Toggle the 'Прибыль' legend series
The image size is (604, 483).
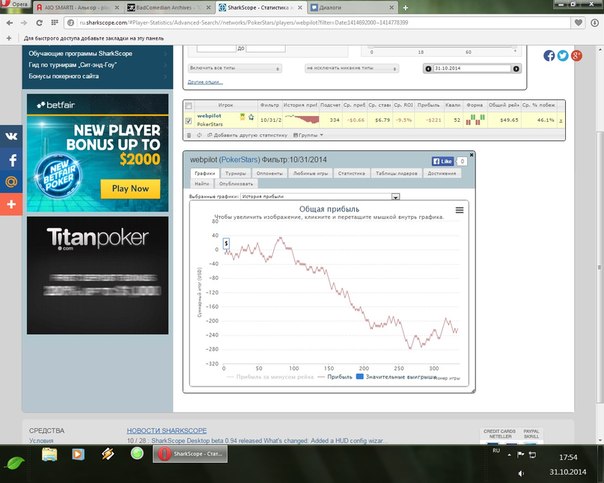coord(335,377)
